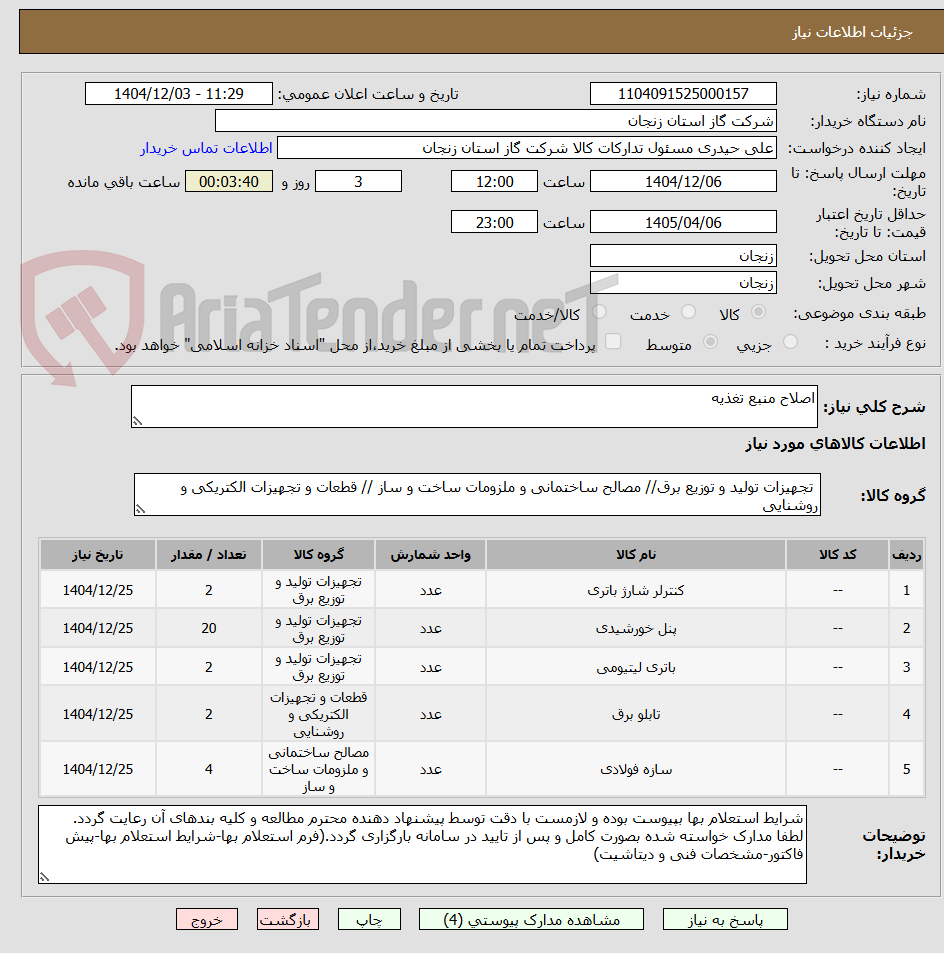Click item name کنترلر شارژ باتری

(636, 590)
